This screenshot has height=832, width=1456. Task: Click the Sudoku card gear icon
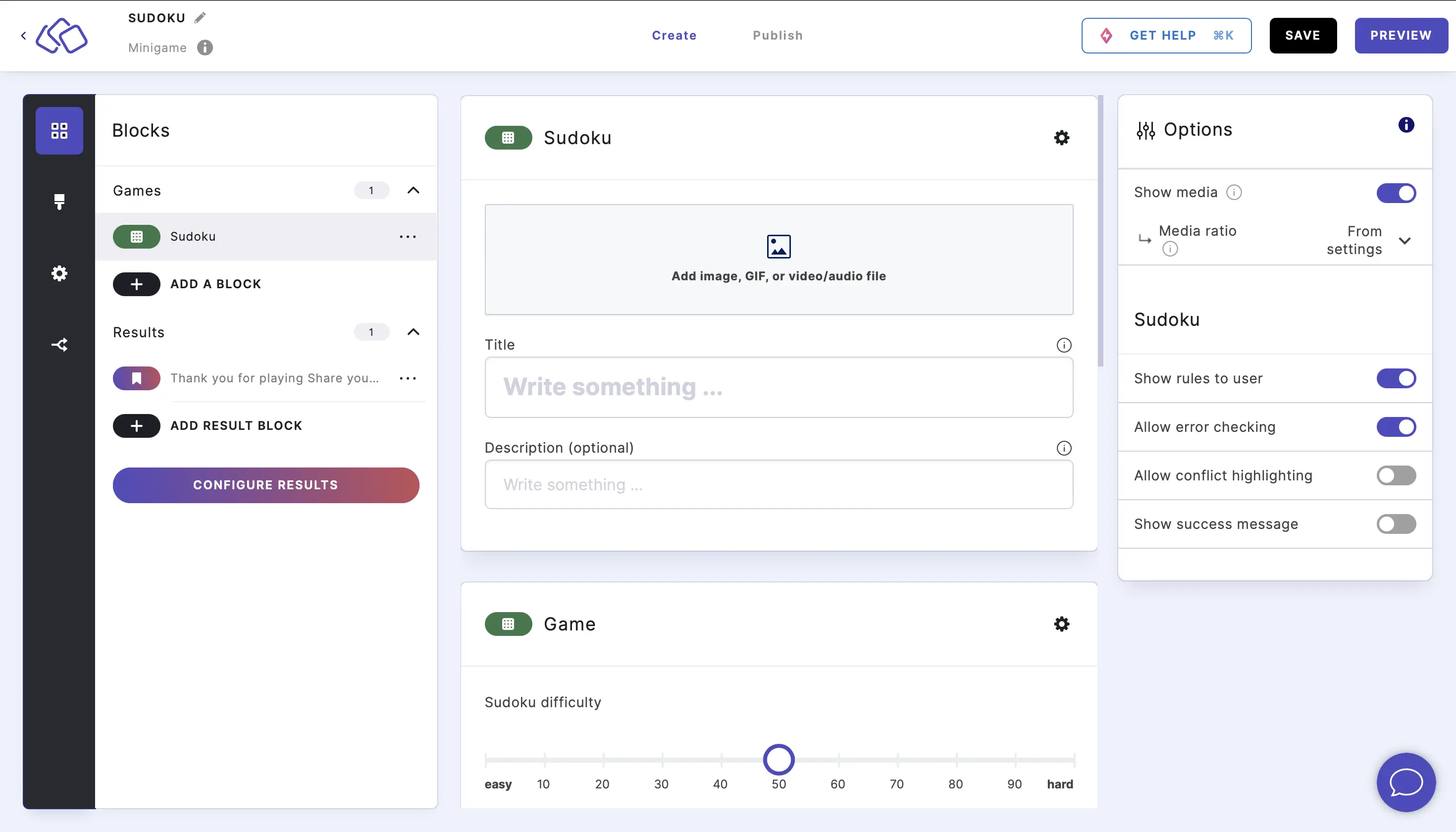click(x=1061, y=138)
